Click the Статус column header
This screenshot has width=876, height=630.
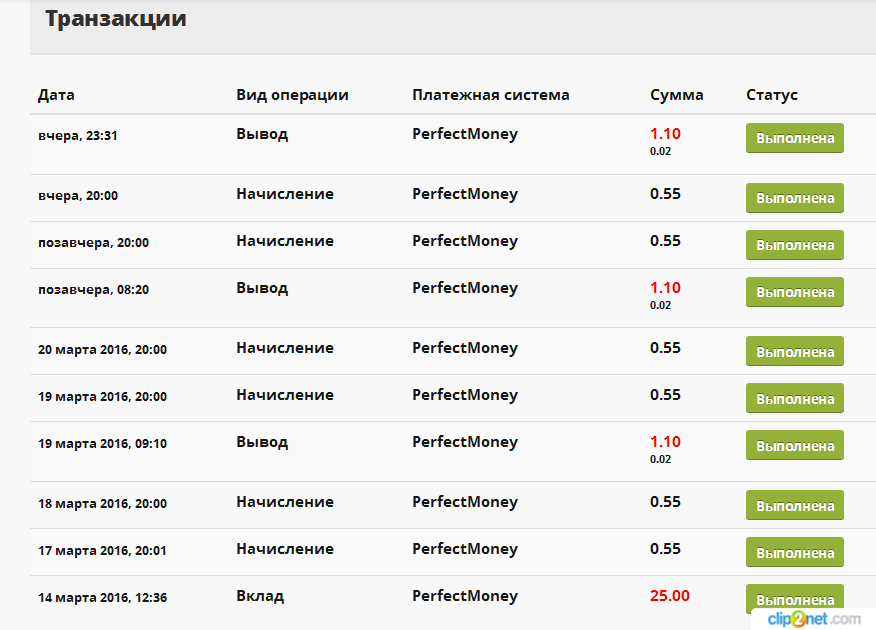click(x=772, y=95)
